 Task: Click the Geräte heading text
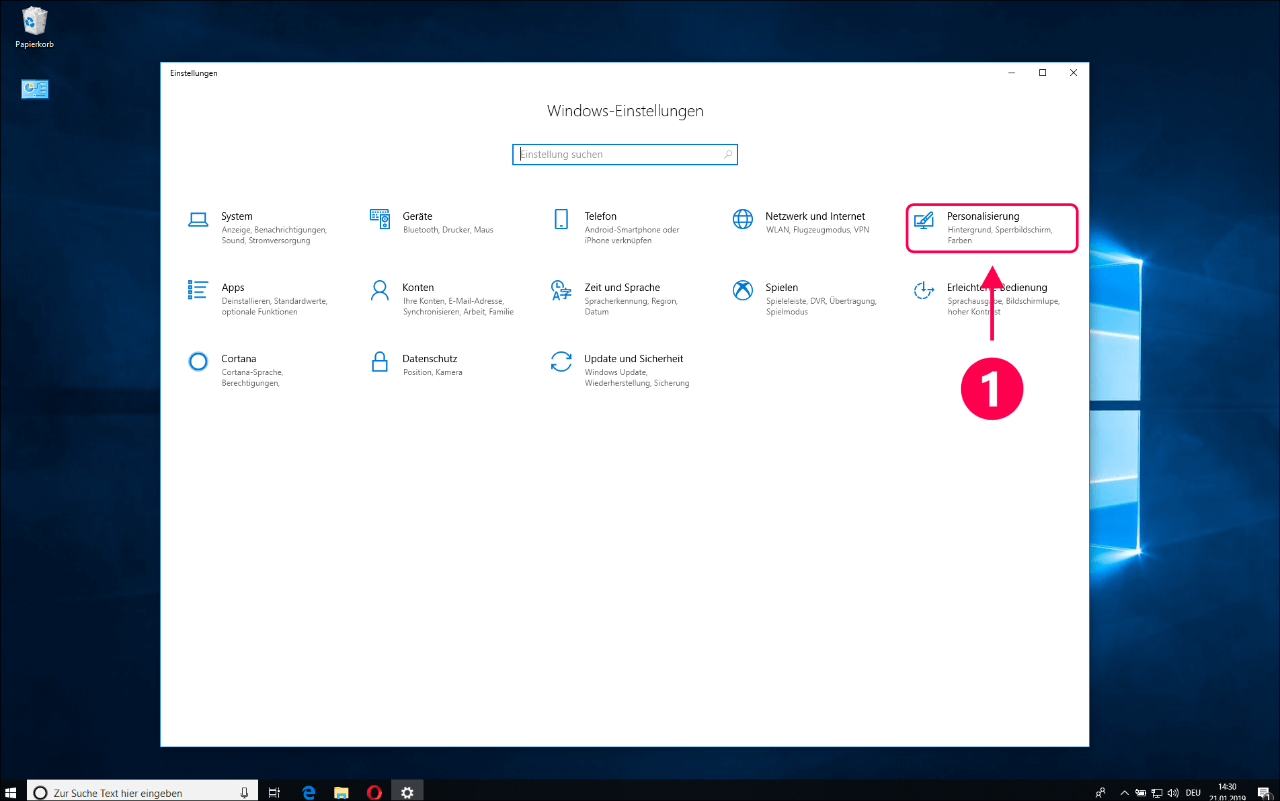417,216
